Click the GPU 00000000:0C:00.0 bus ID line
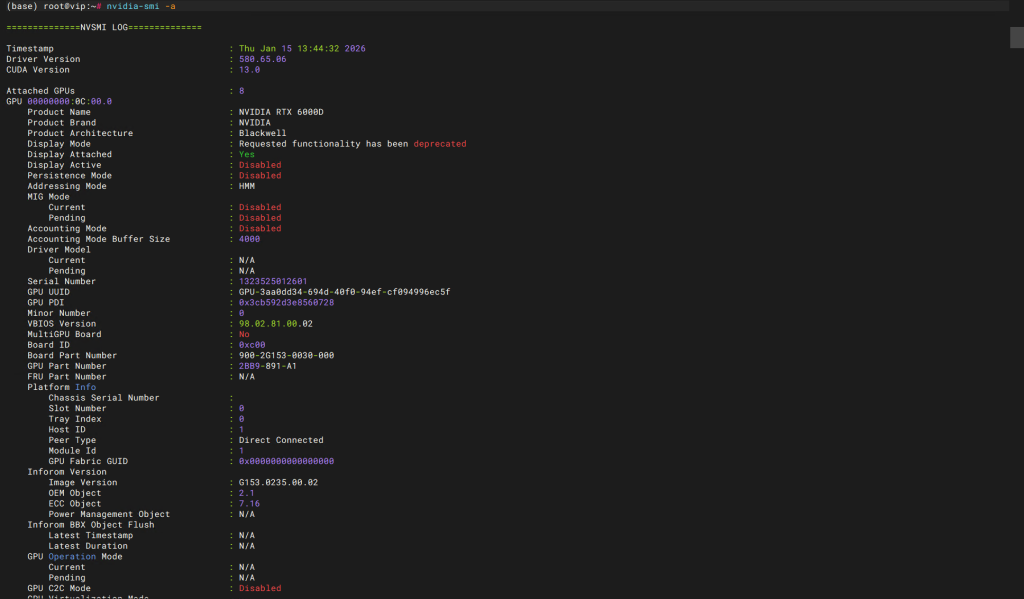This screenshot has height=599, width=1024. 59,101
